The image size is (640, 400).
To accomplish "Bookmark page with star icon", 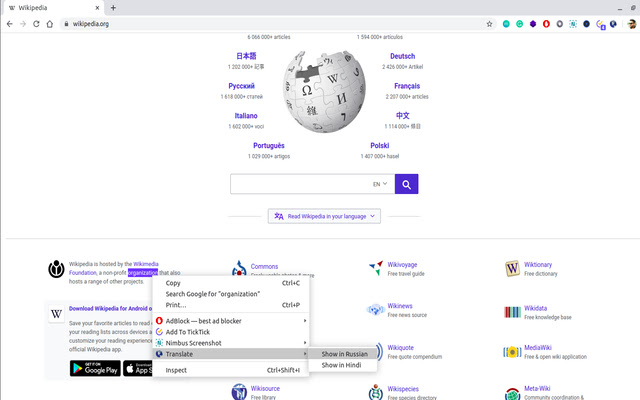I will [x=489, y=23].
